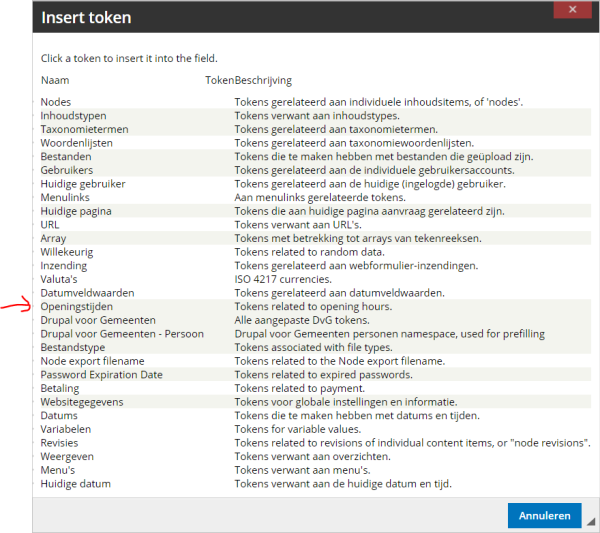
Task: Select the Valuta's token category
Action: coord(62,279)
